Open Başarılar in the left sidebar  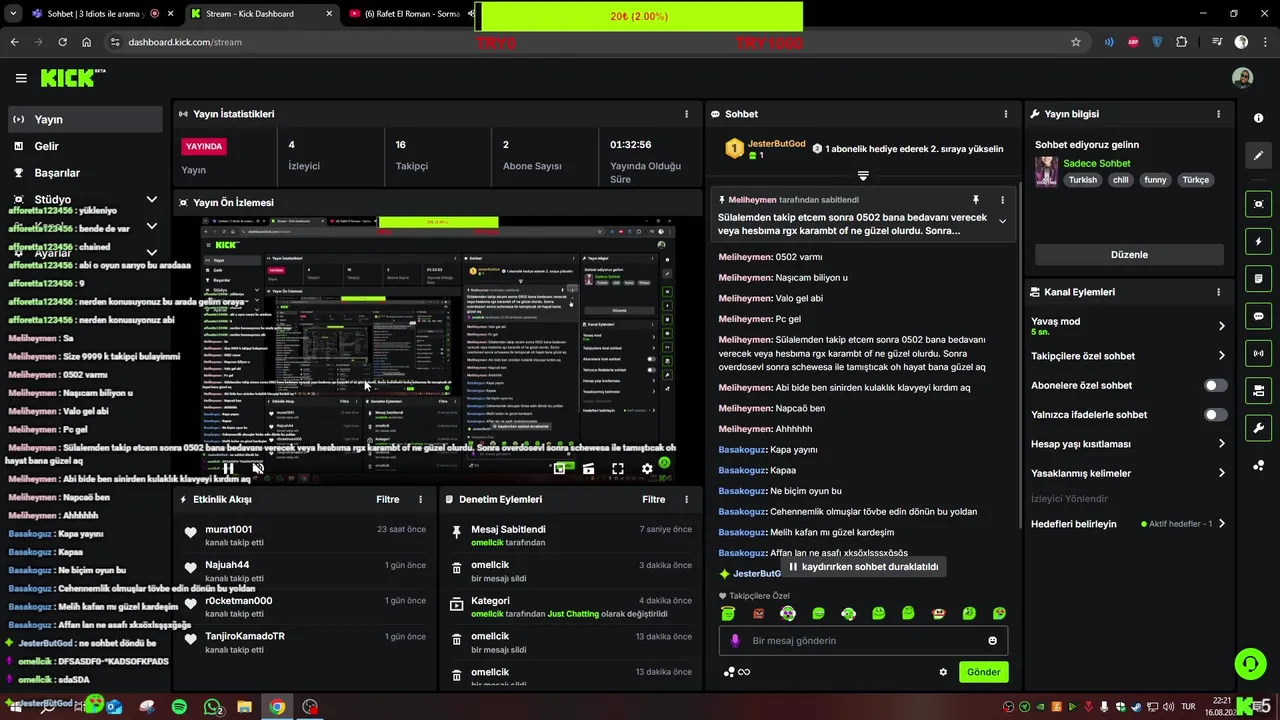click(85, 173)
